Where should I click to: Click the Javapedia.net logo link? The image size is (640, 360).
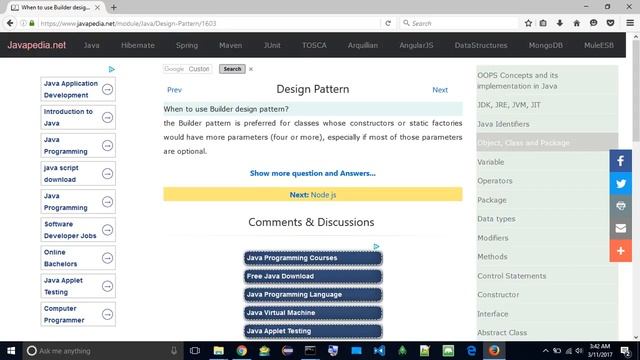[x=37, y=45]
